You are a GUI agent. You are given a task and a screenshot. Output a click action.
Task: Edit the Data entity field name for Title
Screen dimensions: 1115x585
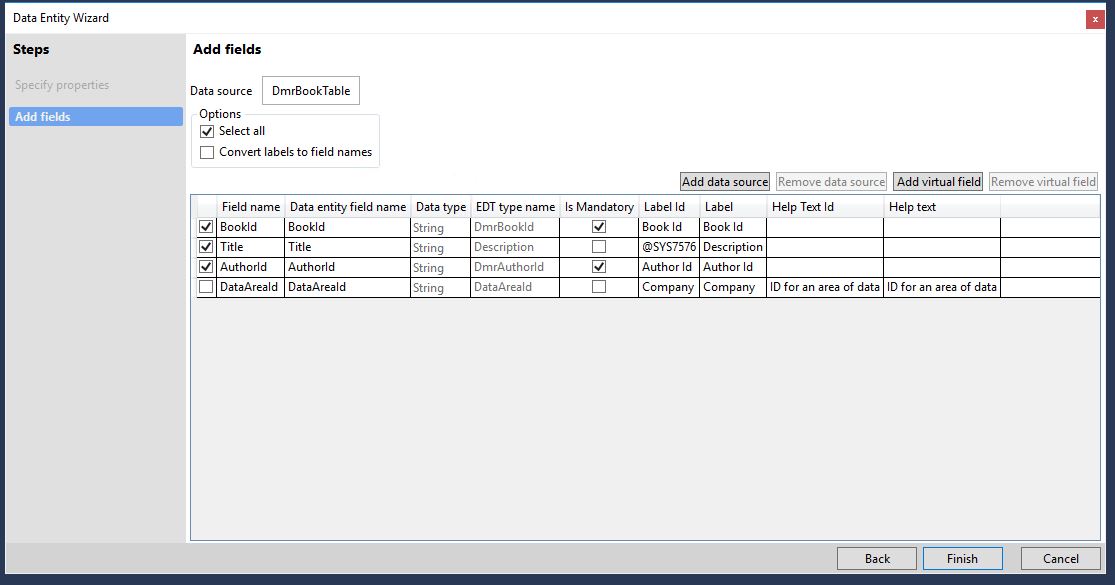pos(347,247)
